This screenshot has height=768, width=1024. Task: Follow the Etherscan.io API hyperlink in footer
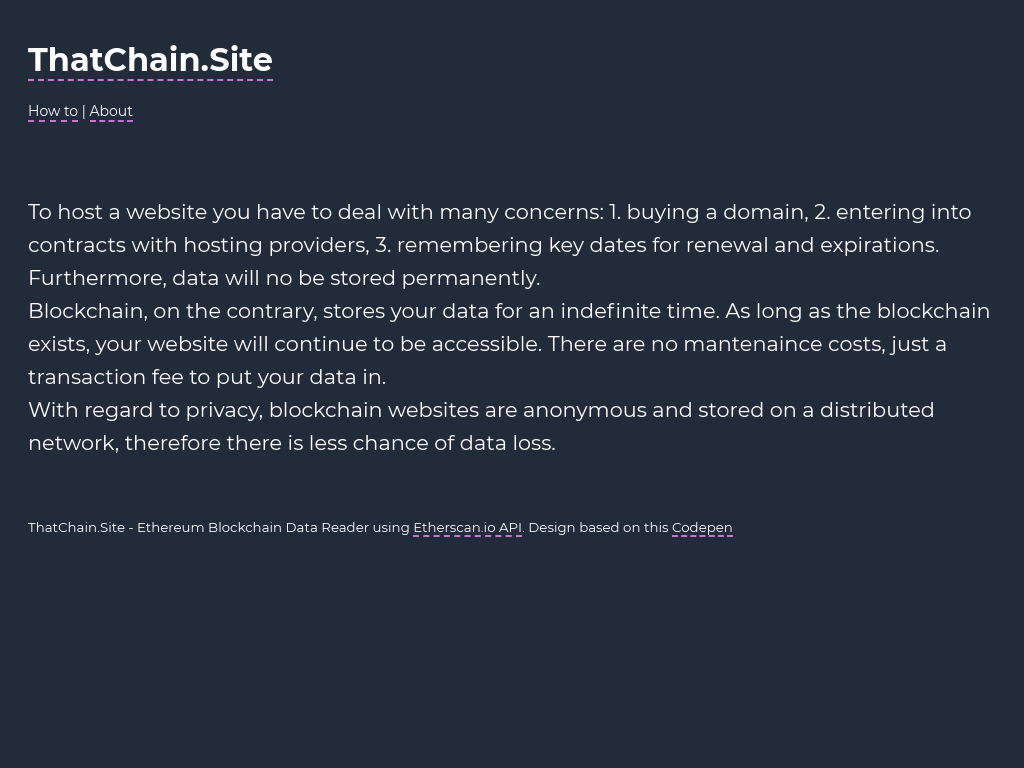pyautogui.click(x=467, y=527)
